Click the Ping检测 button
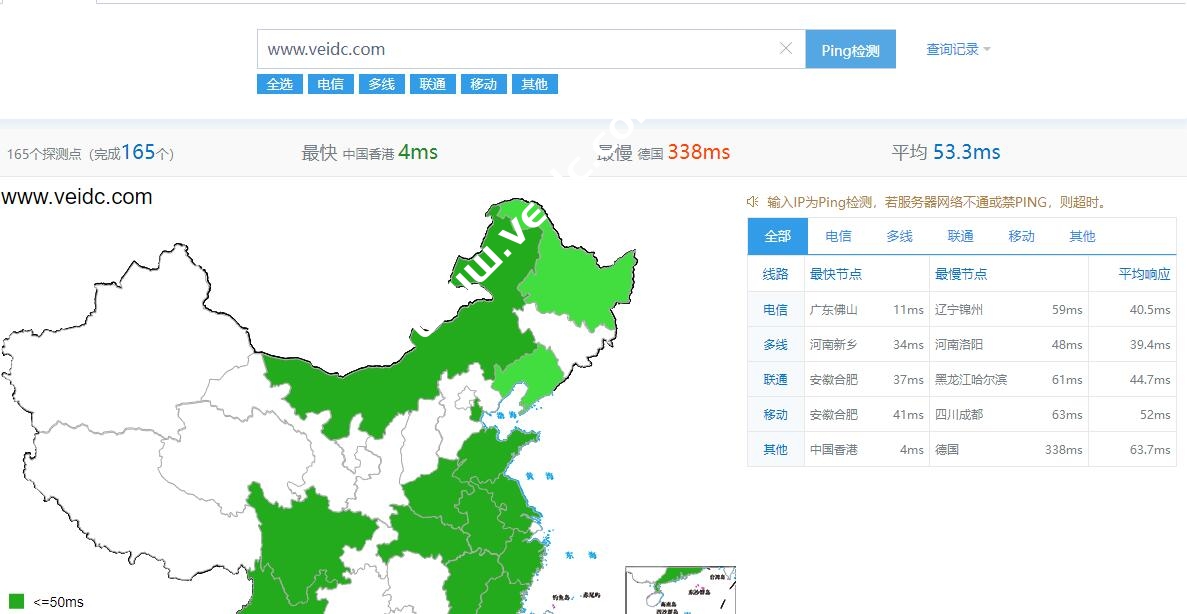Image resolution: width=1187 pixels, height=614 pixels. (x=850, y=49)
